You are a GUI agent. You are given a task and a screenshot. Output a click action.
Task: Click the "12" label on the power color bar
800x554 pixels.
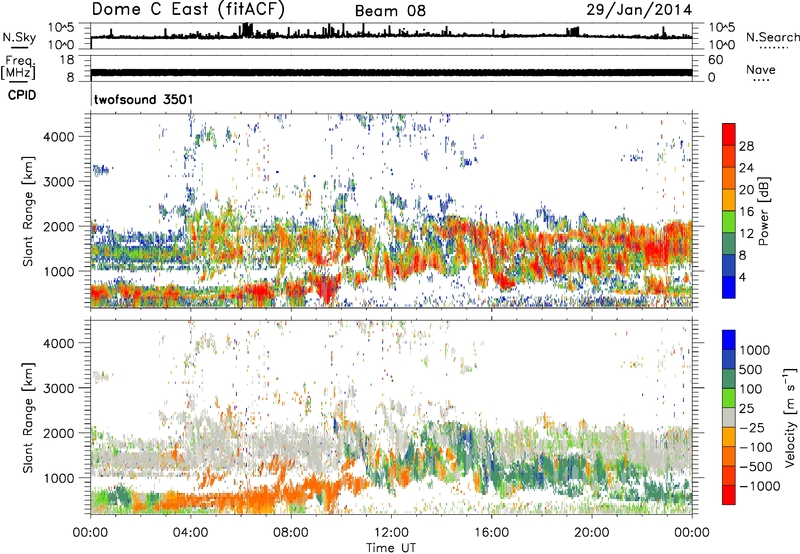tap(746, 234)
